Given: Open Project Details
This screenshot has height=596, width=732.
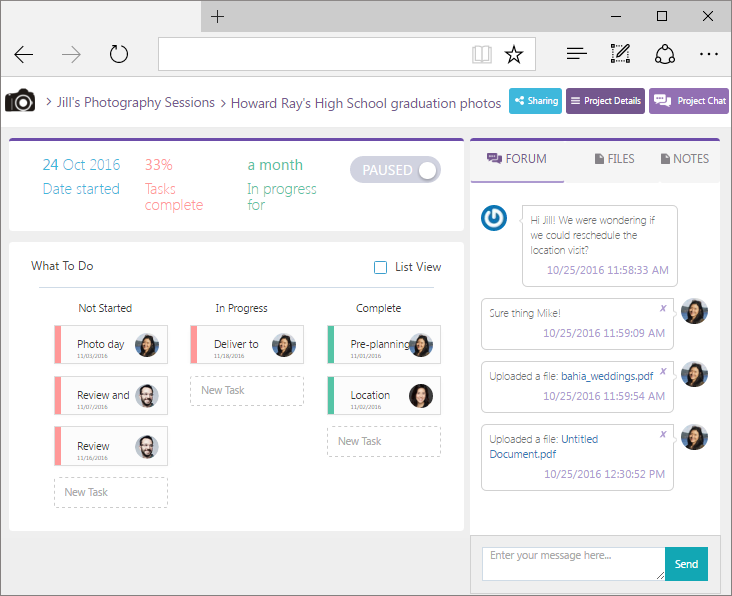Looking at the screenshot, I should pos(605,101).
